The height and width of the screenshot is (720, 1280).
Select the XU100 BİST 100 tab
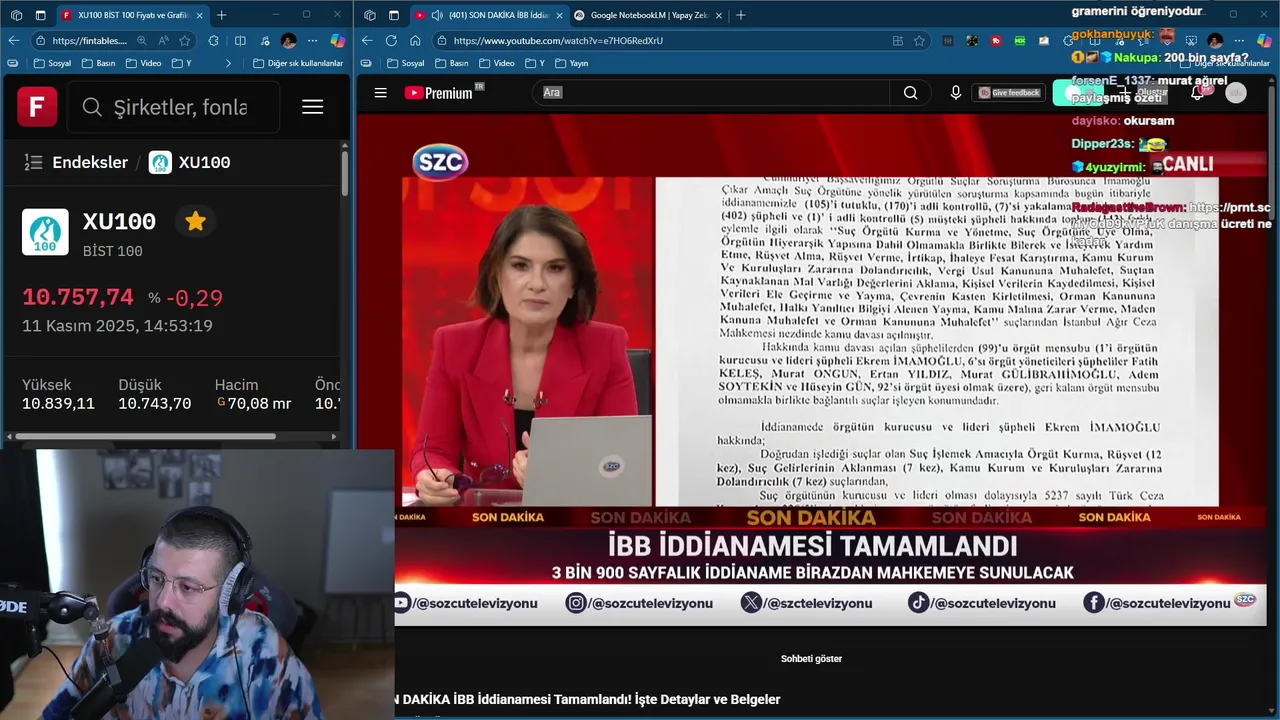coord(131,15)
